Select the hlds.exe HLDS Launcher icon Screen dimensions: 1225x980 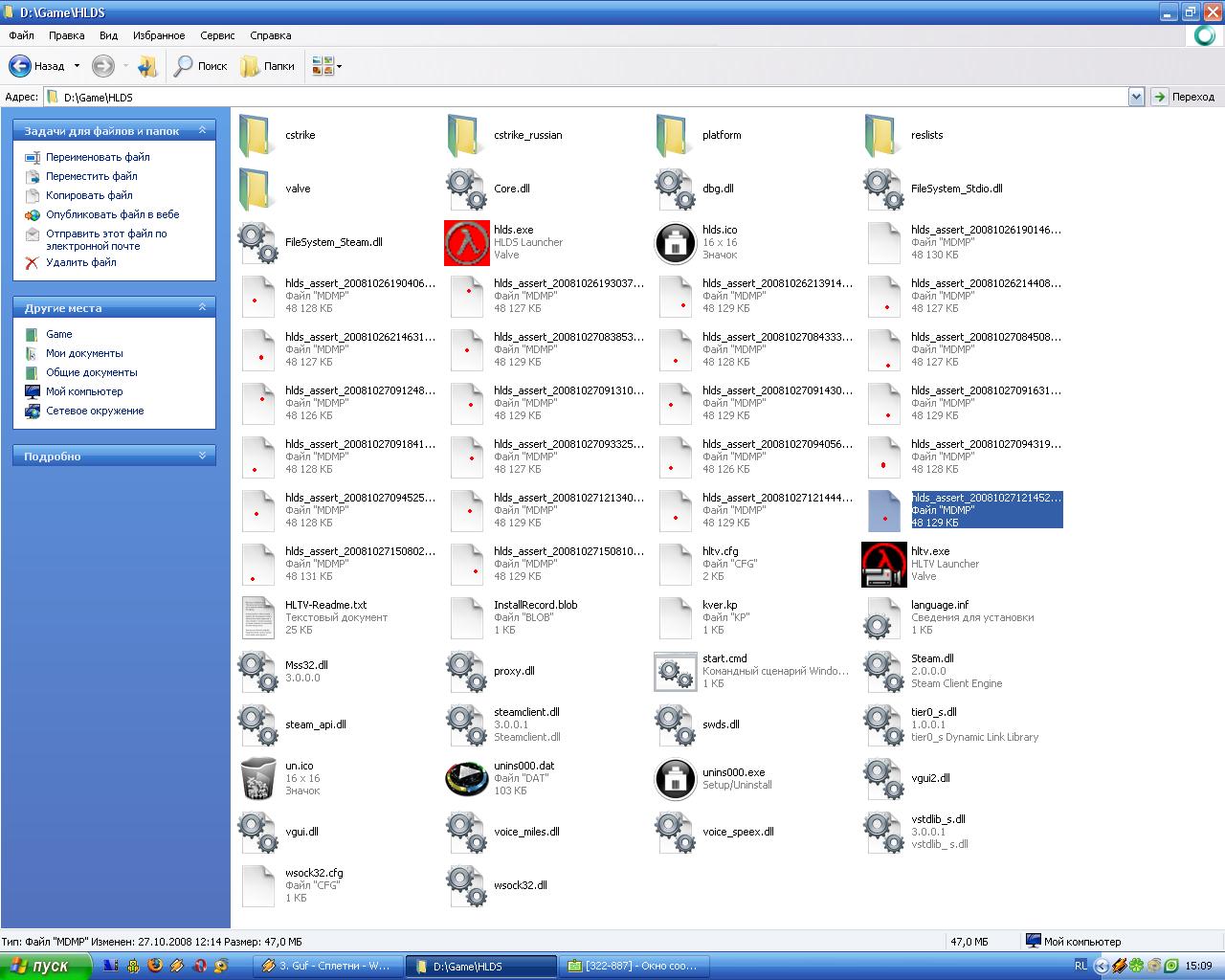click(x=467, y=242)
